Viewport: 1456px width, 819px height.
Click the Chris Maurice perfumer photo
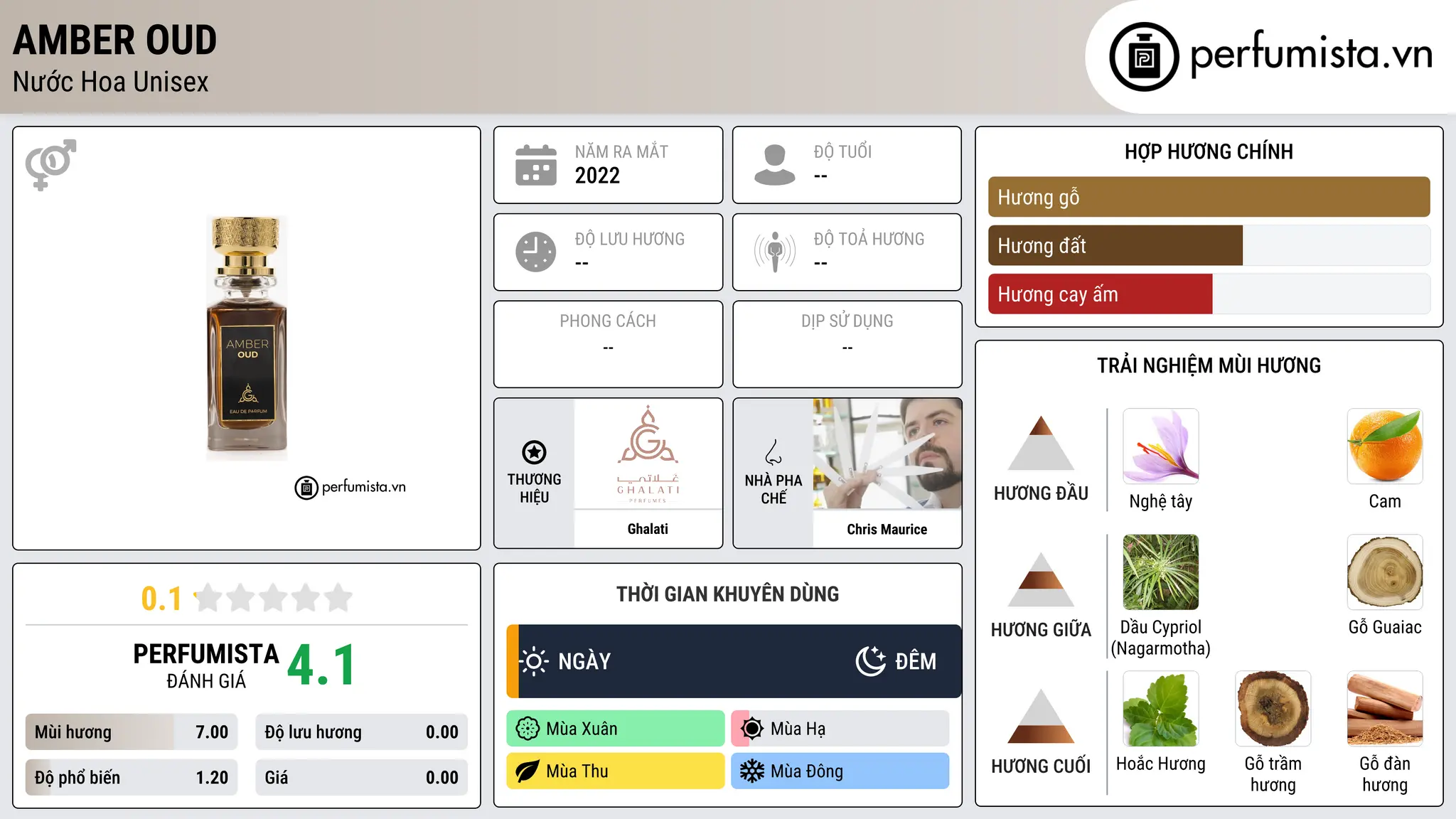click(887, 454)
